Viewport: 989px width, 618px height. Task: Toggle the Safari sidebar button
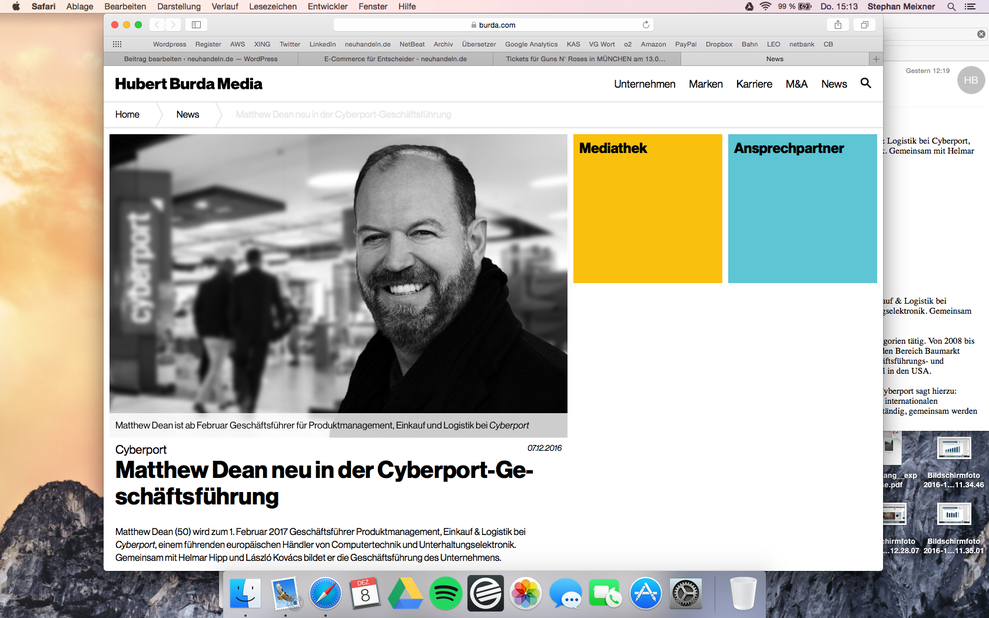(x=196, y=25)
